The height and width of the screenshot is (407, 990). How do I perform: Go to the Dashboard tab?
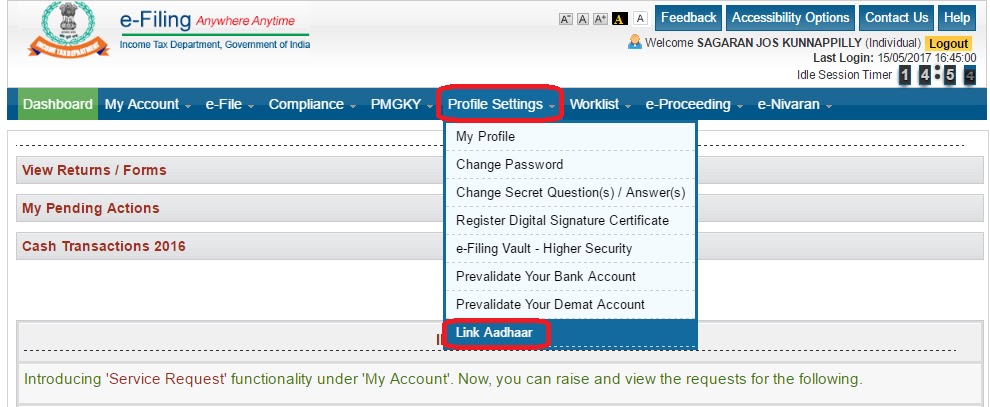coord(58,104)
